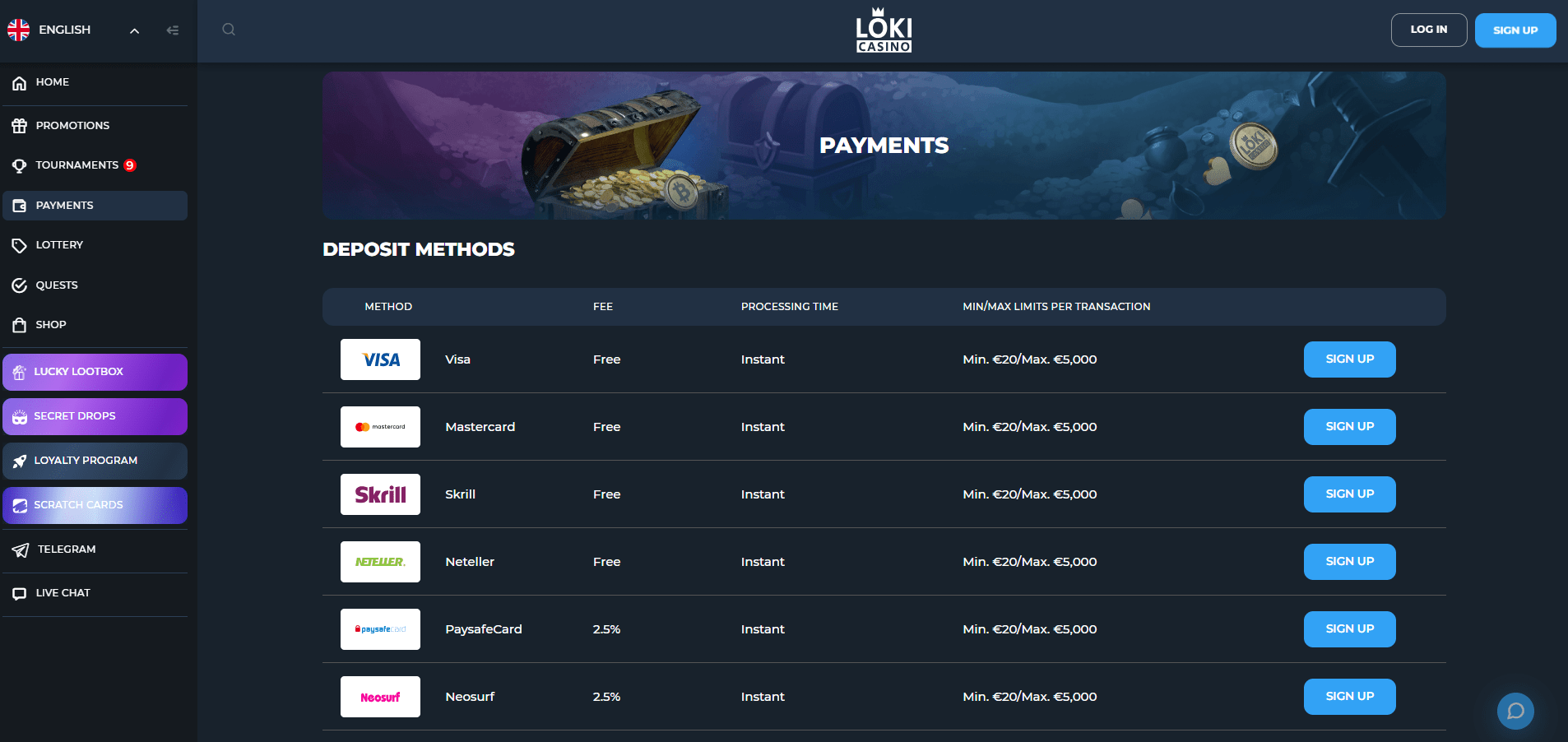Click the search magnifier icon

[x=229, y=30]
